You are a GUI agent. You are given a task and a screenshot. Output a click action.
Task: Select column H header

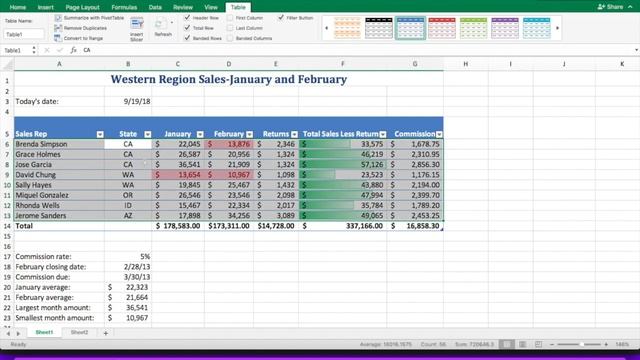(465, 64)
